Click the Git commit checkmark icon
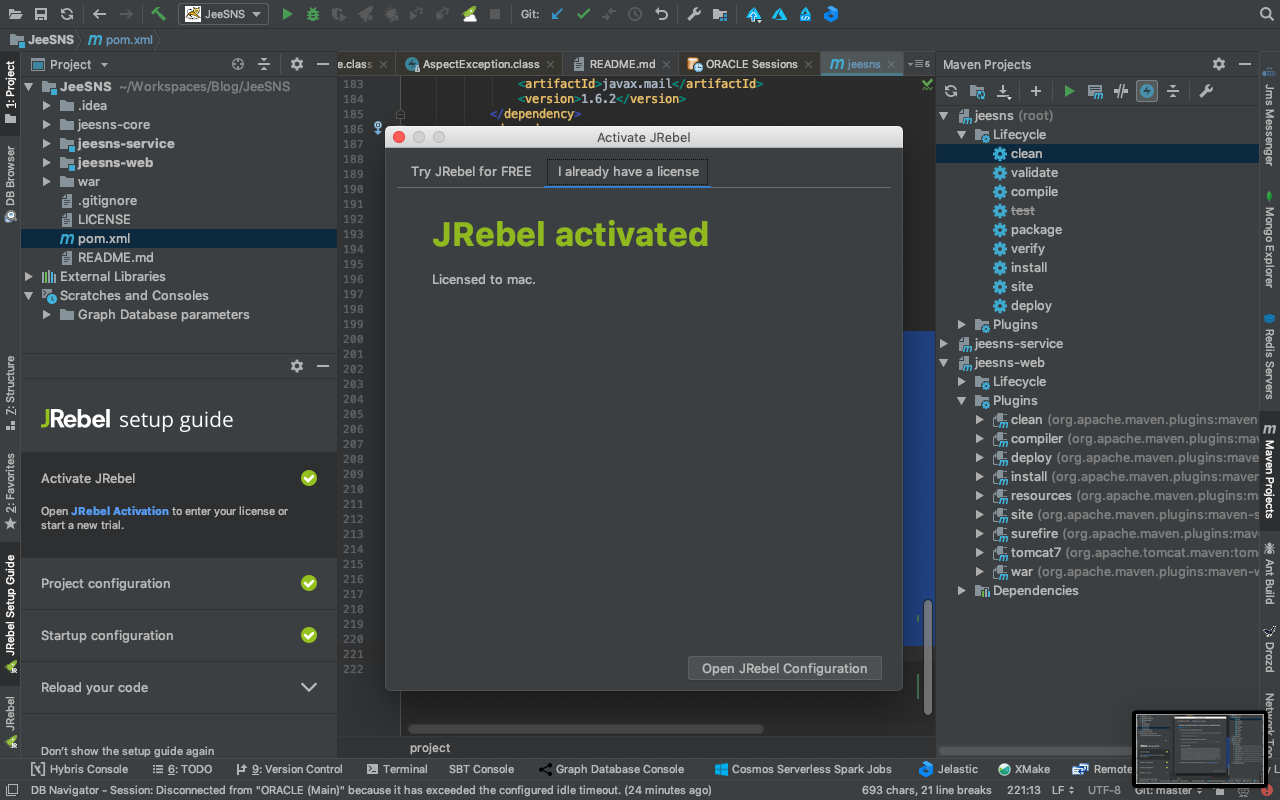Screen dimensions: 1280x800 pyautogui.click(x=583, y=14)
